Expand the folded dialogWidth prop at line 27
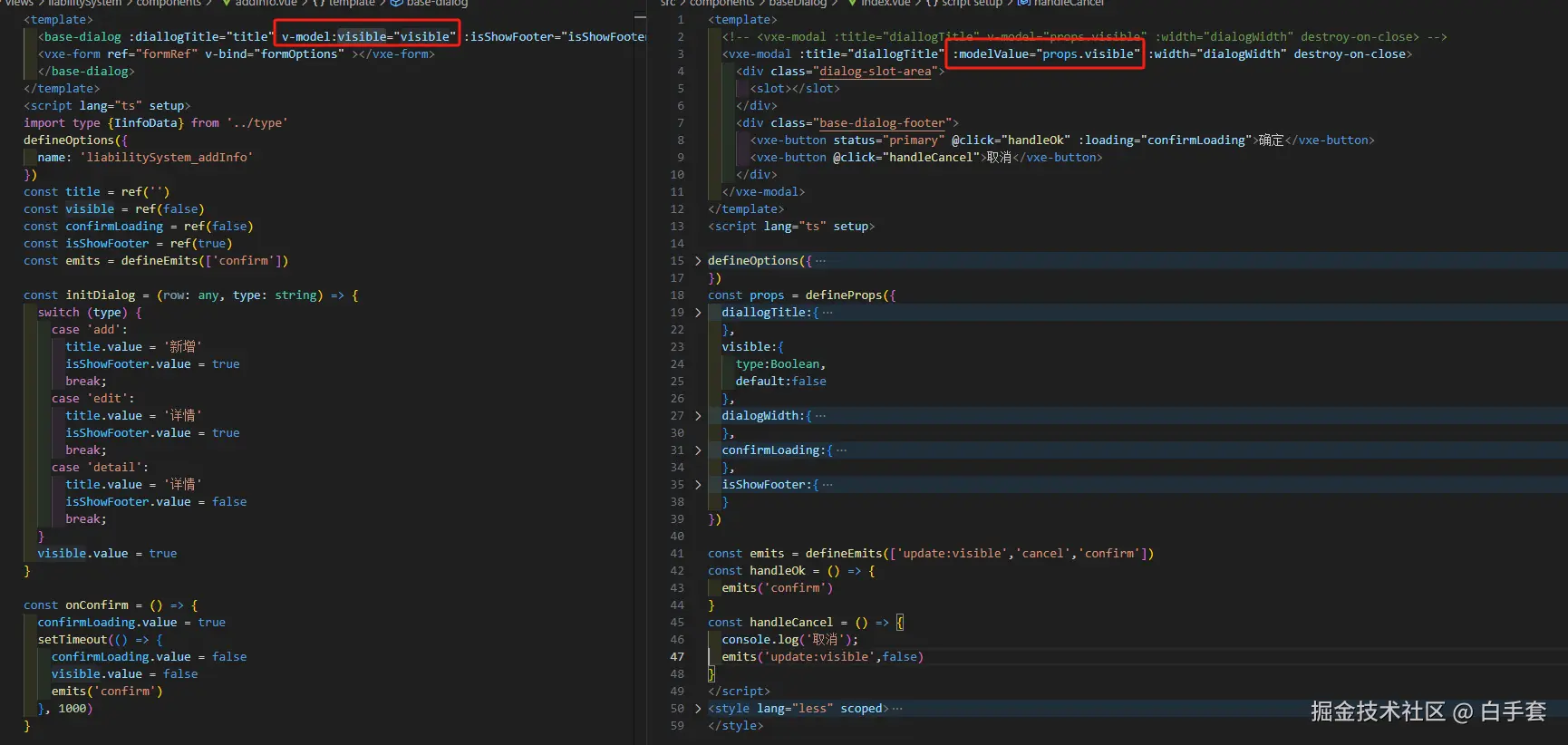The height and width of the screenshot is (745, 1568). click(x=698, y=416)
